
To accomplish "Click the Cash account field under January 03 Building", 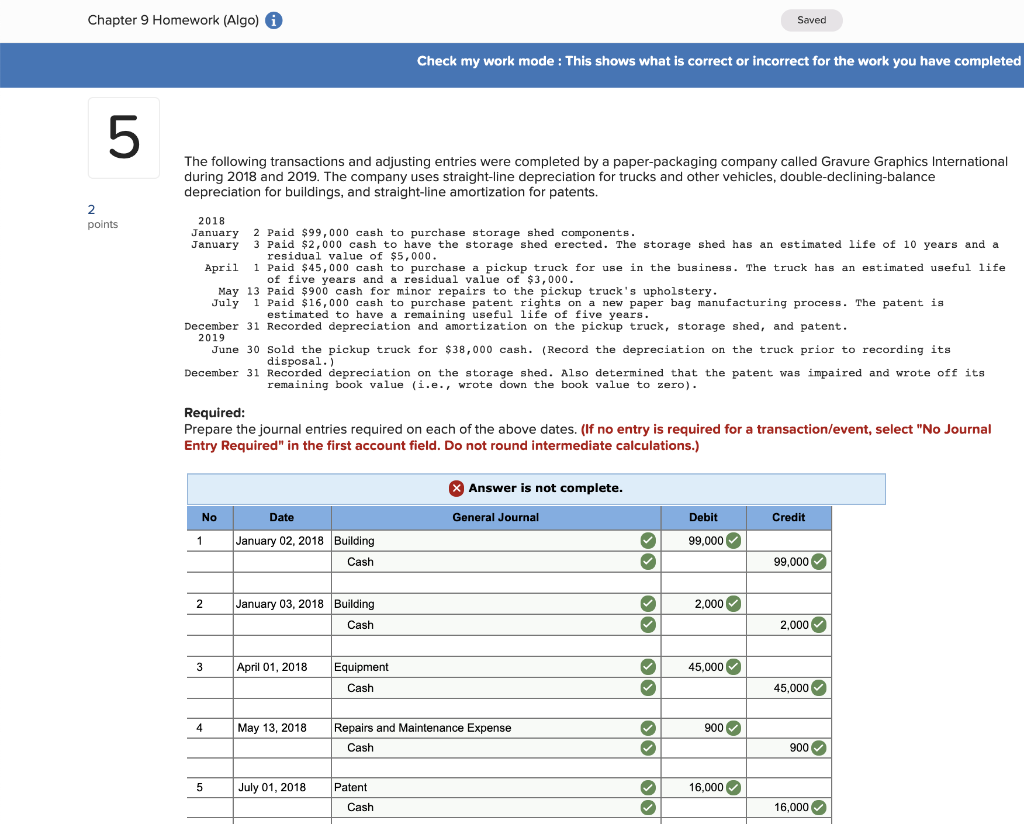I will tap(496, 625).
